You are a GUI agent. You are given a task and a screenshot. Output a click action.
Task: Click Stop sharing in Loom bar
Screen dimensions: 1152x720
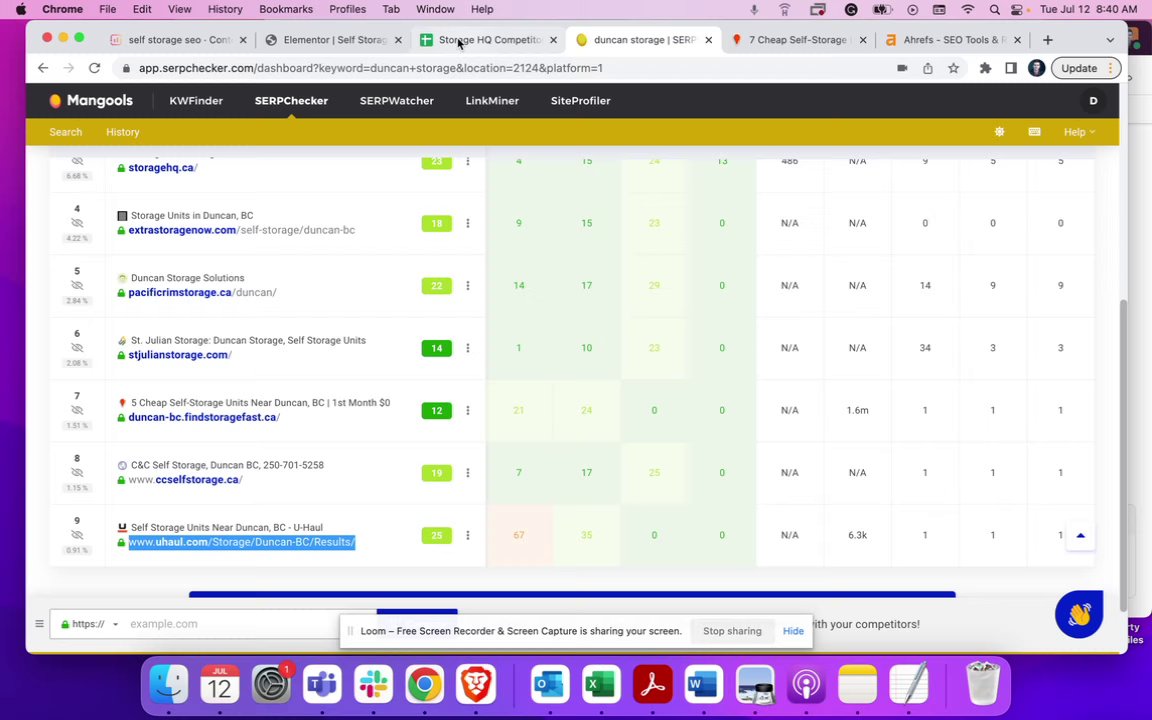click(732, 631)
